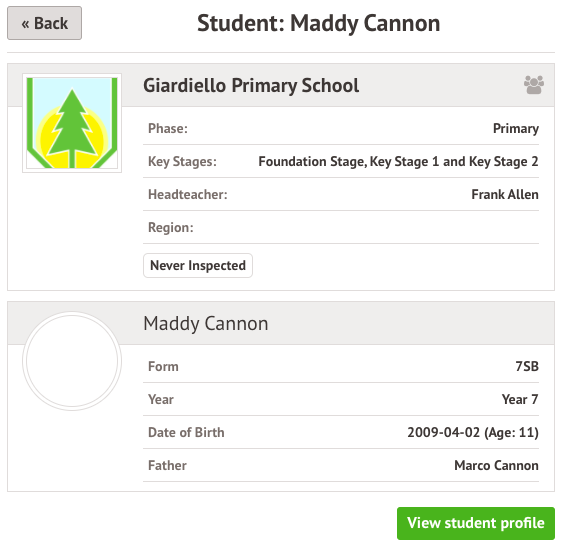Click the Phase value Primary

[516, 128]
